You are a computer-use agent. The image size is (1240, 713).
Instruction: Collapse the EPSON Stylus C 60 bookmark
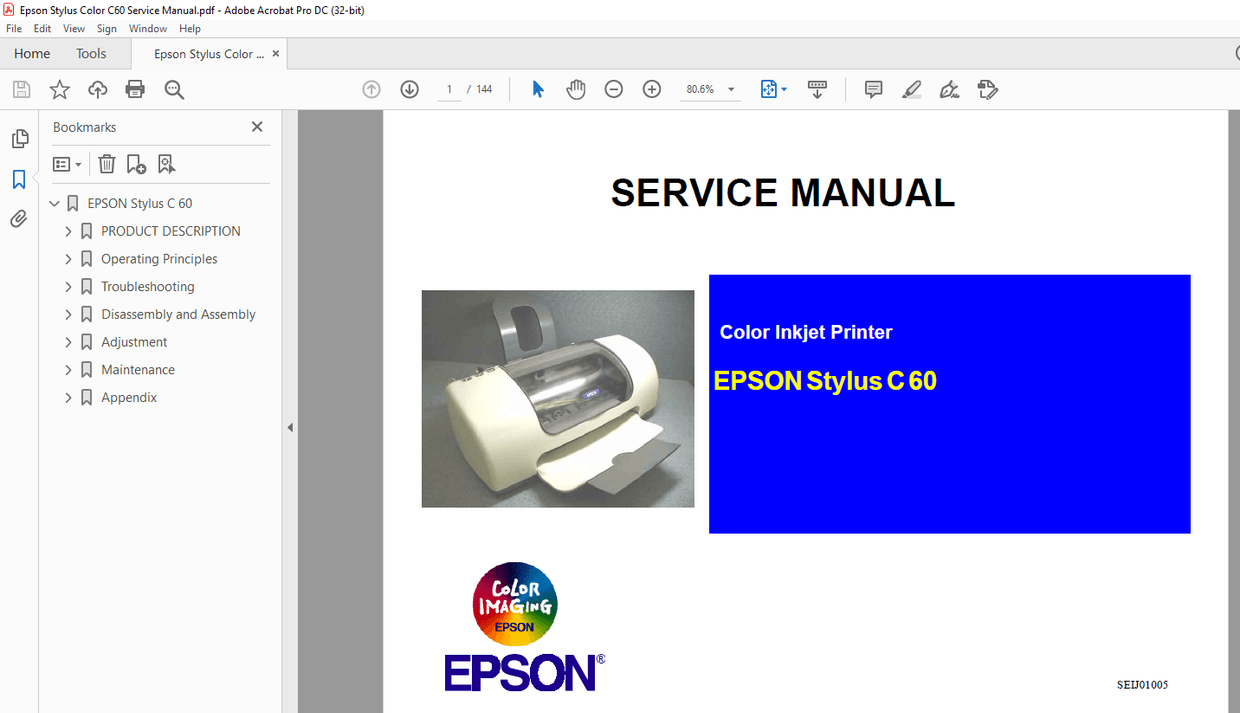click(54, 202)
